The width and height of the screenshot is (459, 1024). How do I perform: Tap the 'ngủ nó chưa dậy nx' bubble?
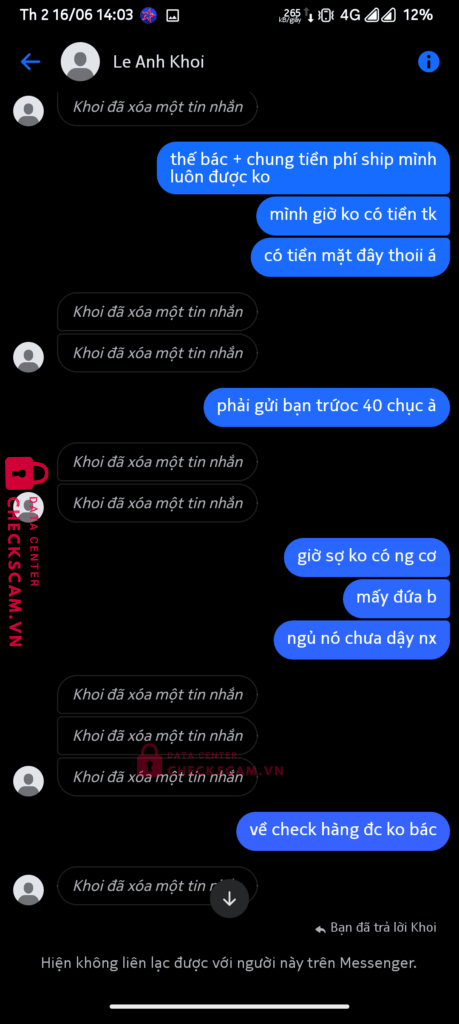362,639
